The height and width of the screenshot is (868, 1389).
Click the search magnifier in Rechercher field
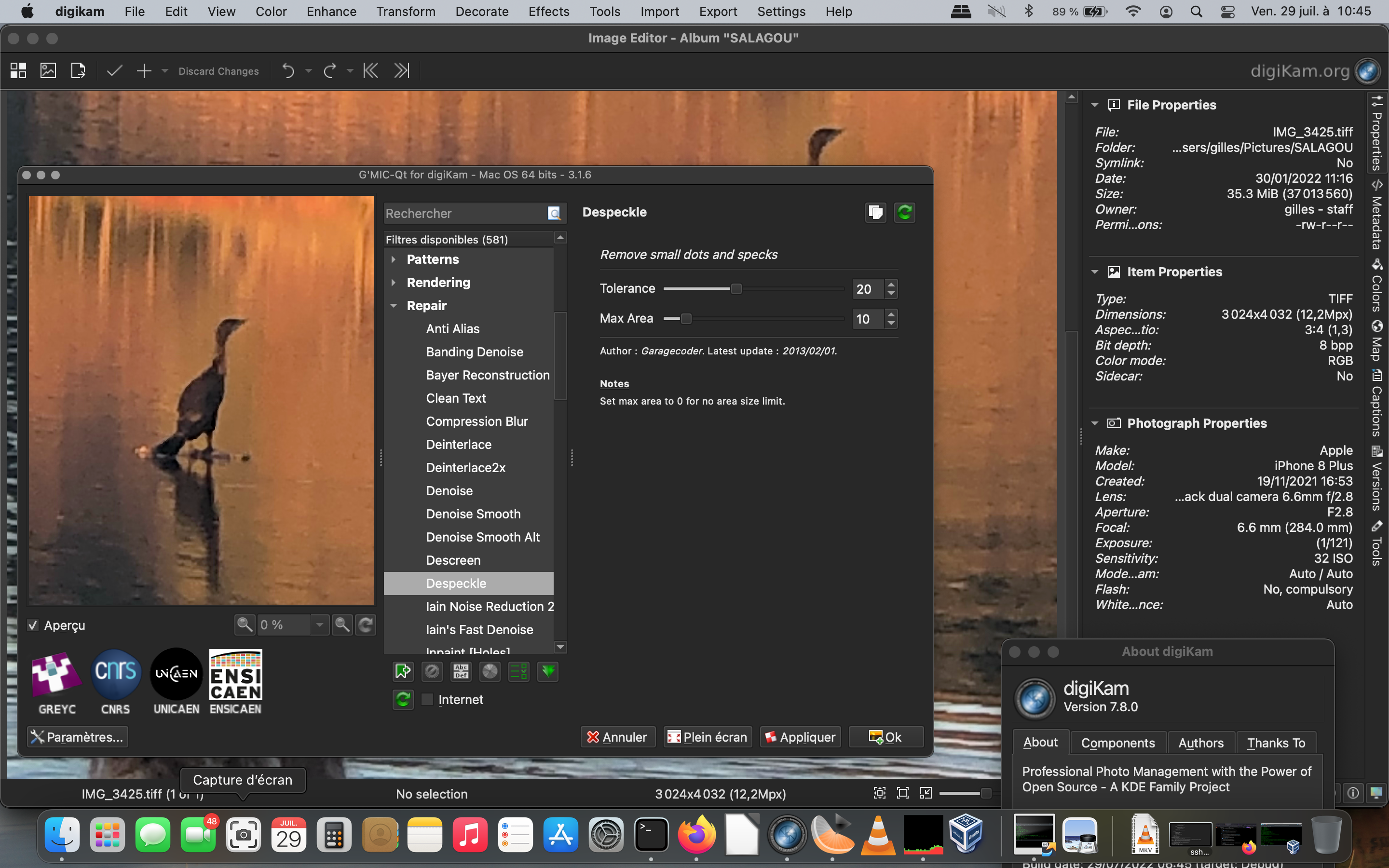[554, 214]
